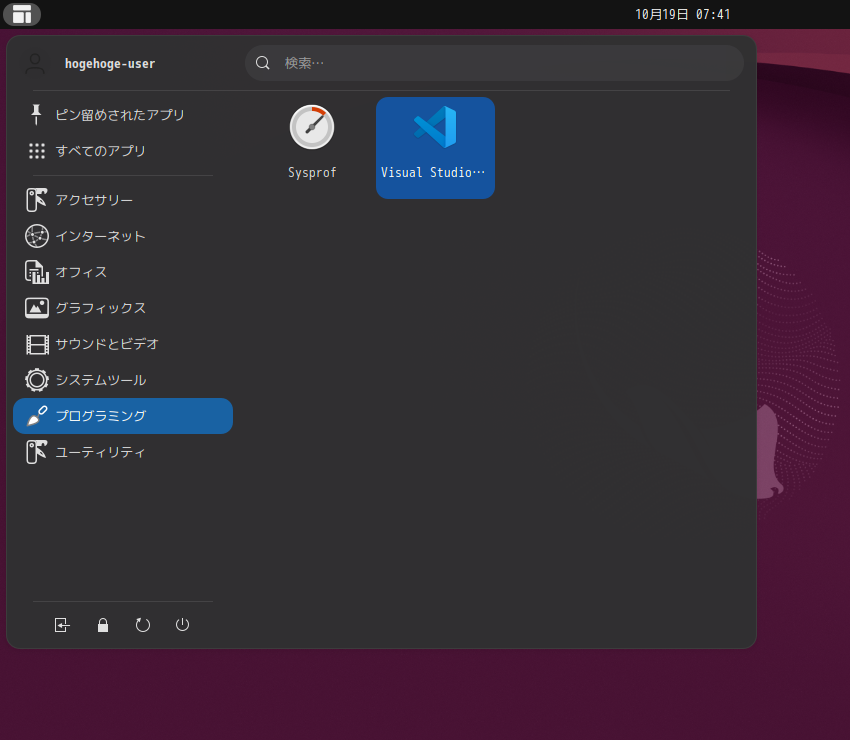Viewport: 850px width, 740px height.
Task: Open the clock showing 10月19日 07:41
Action: pyautogui.click(x=682, y=15)
